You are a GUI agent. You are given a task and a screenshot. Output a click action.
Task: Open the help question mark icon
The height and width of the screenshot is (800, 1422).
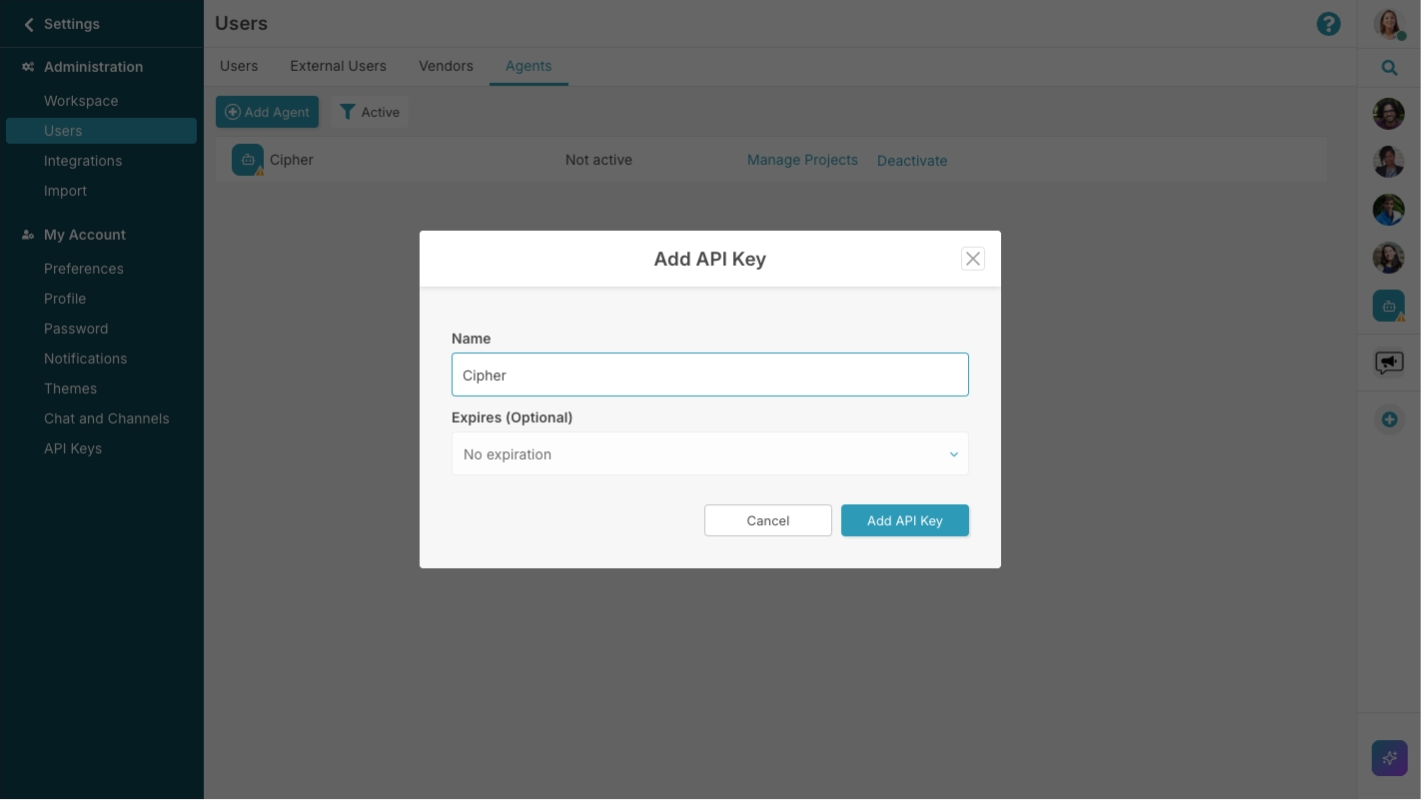tap(1328, 24)
